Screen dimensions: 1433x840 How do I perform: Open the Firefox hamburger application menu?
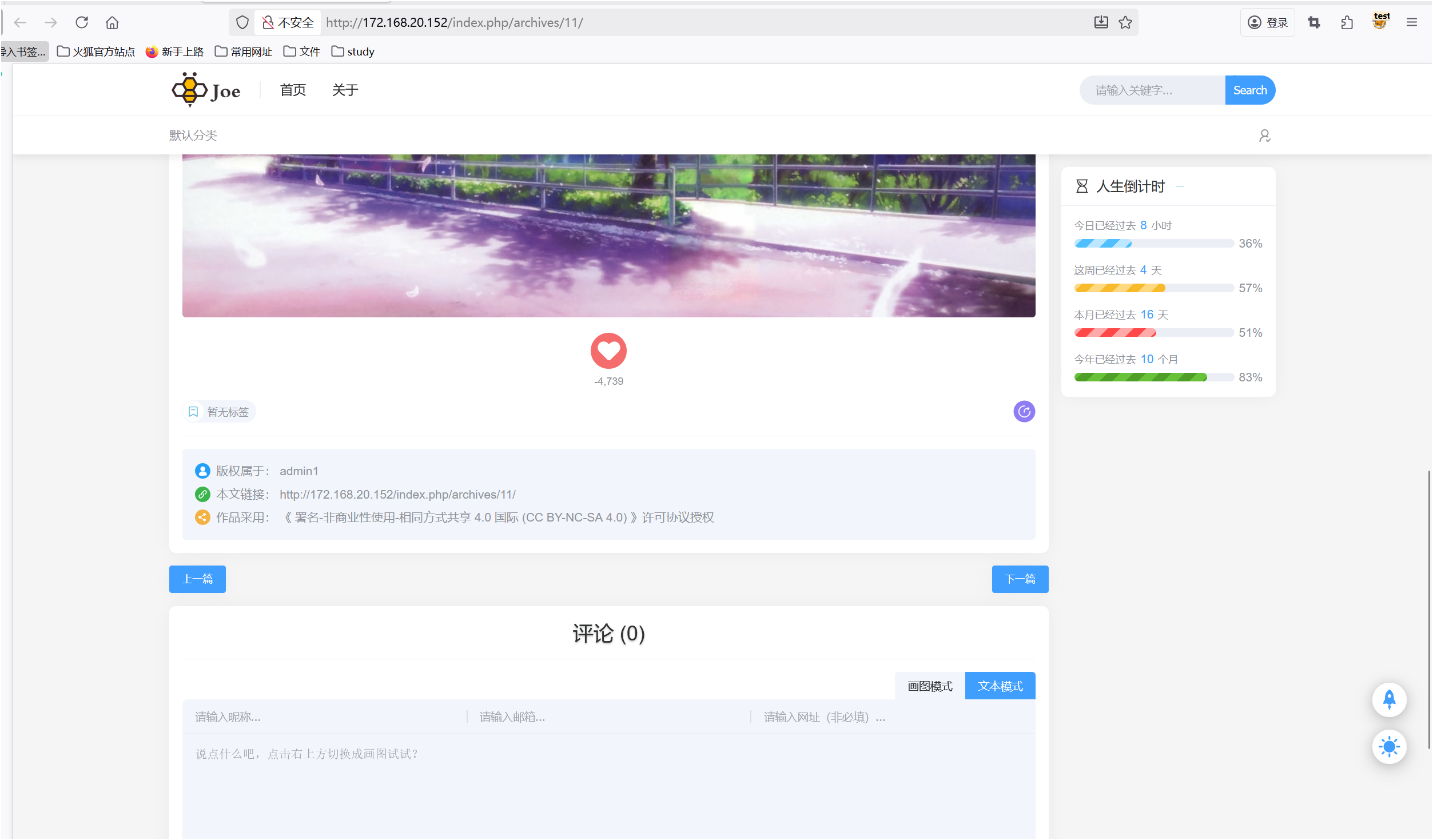pos(1411,22)
